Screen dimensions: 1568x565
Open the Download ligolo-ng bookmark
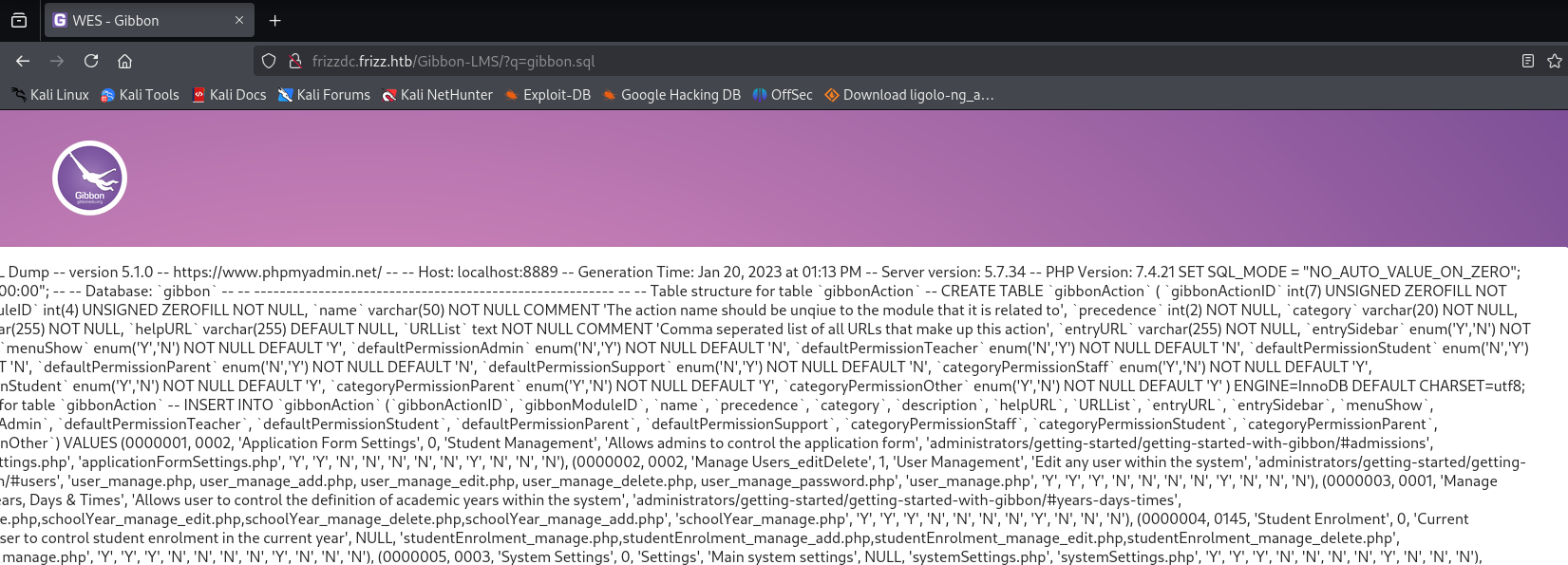tap(909, 95)
